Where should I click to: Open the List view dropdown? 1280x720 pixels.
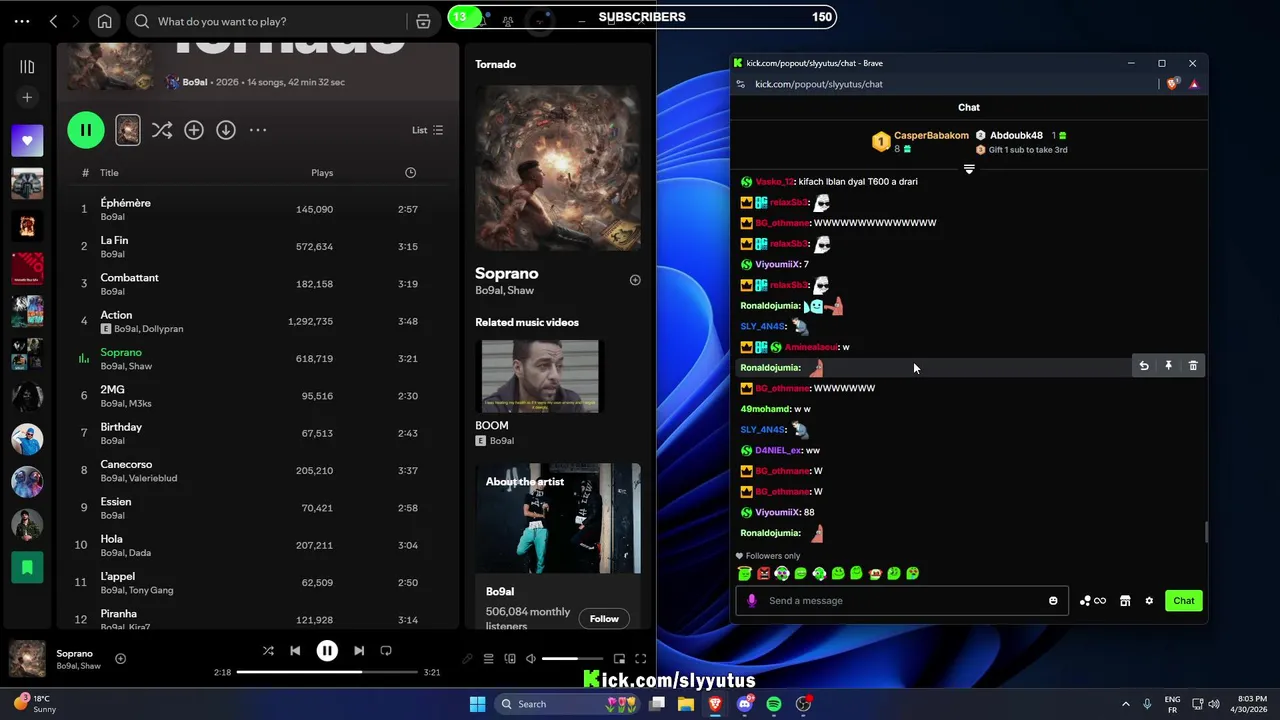(427, 130)
